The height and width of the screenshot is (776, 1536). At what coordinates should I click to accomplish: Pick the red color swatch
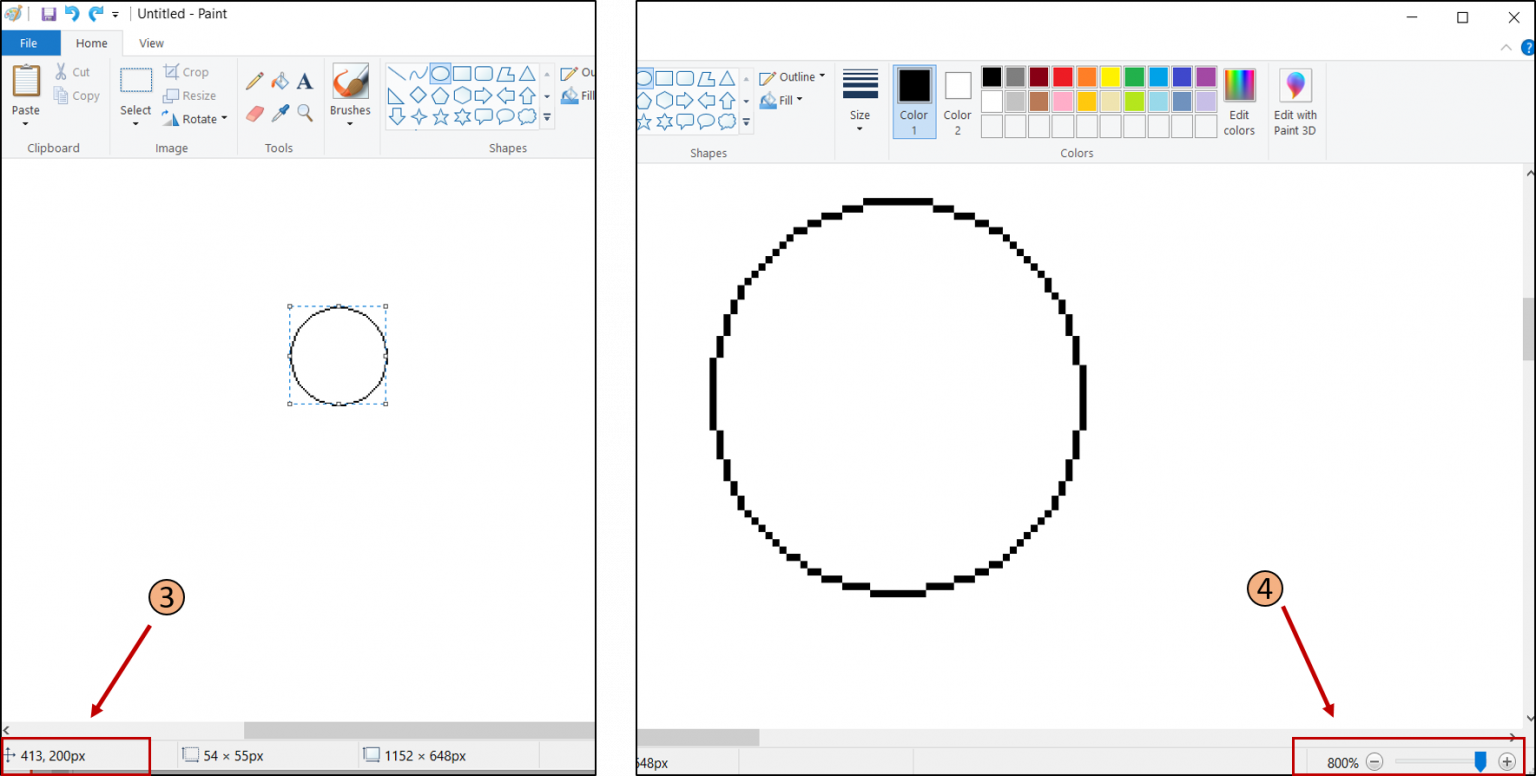click(1063, 77)
